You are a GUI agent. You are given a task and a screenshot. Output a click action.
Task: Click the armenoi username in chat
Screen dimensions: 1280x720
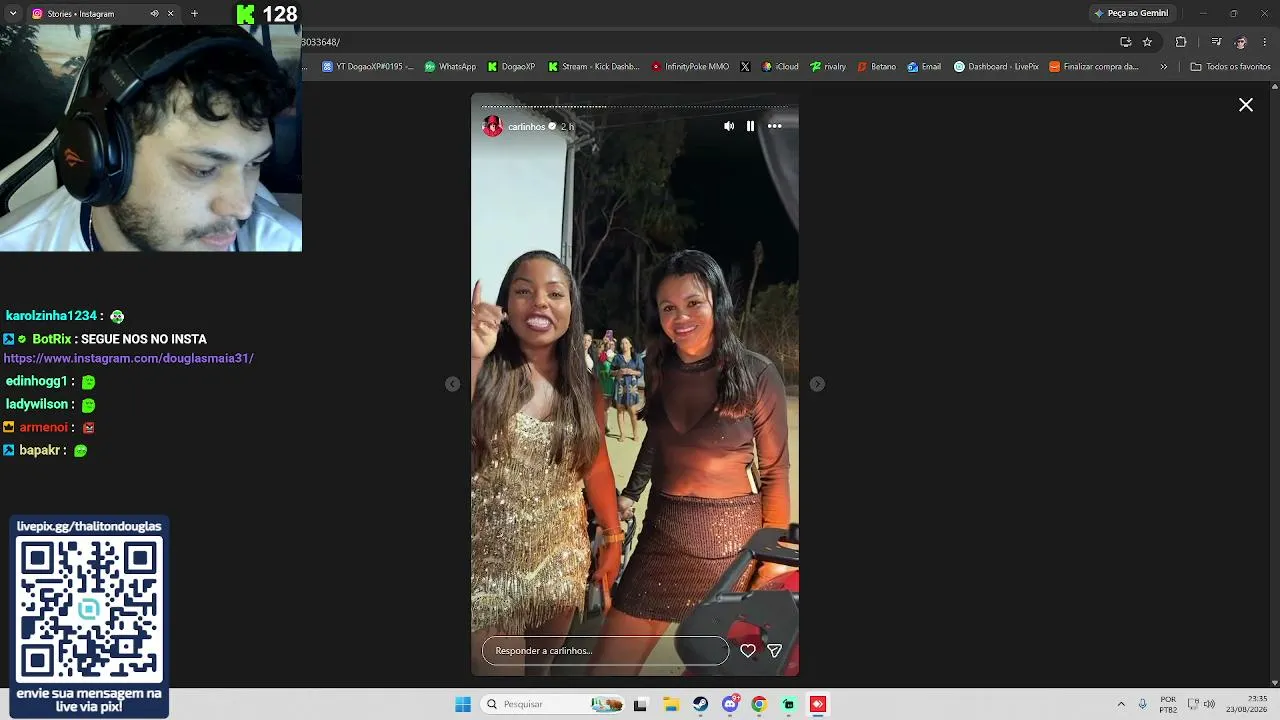[44, 427]
